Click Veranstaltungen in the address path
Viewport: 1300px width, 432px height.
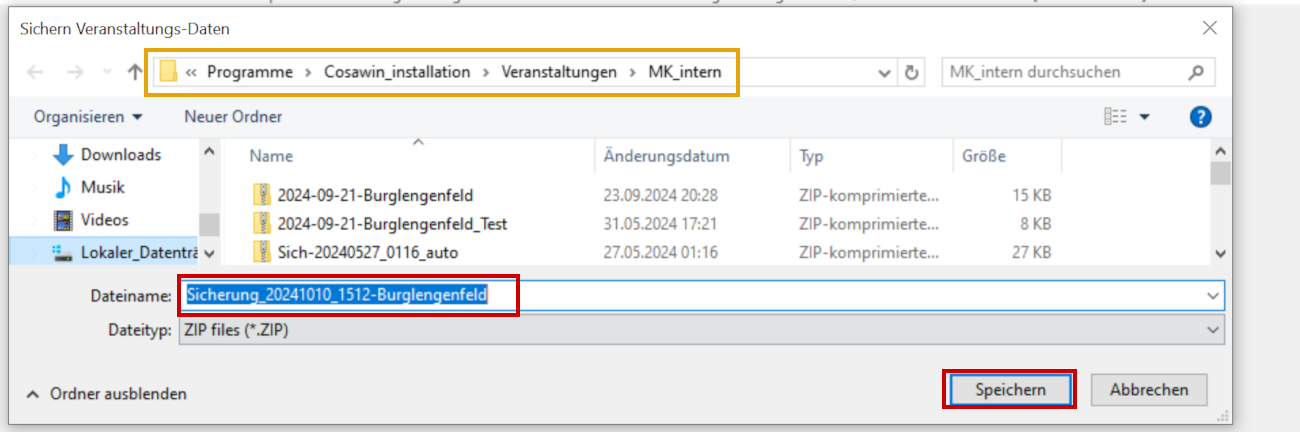tap(558, 72)
